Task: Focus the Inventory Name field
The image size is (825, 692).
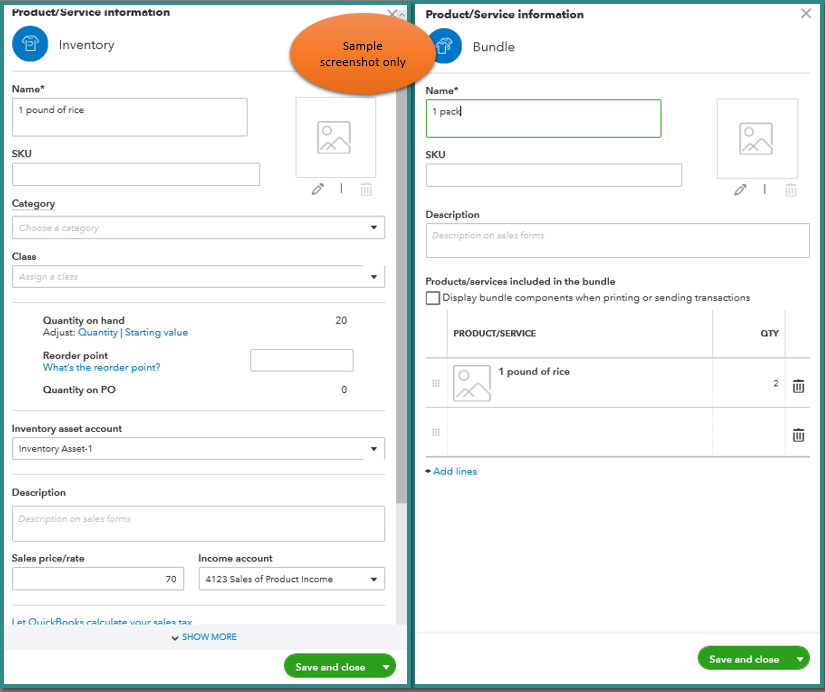Action: (129, 117)
